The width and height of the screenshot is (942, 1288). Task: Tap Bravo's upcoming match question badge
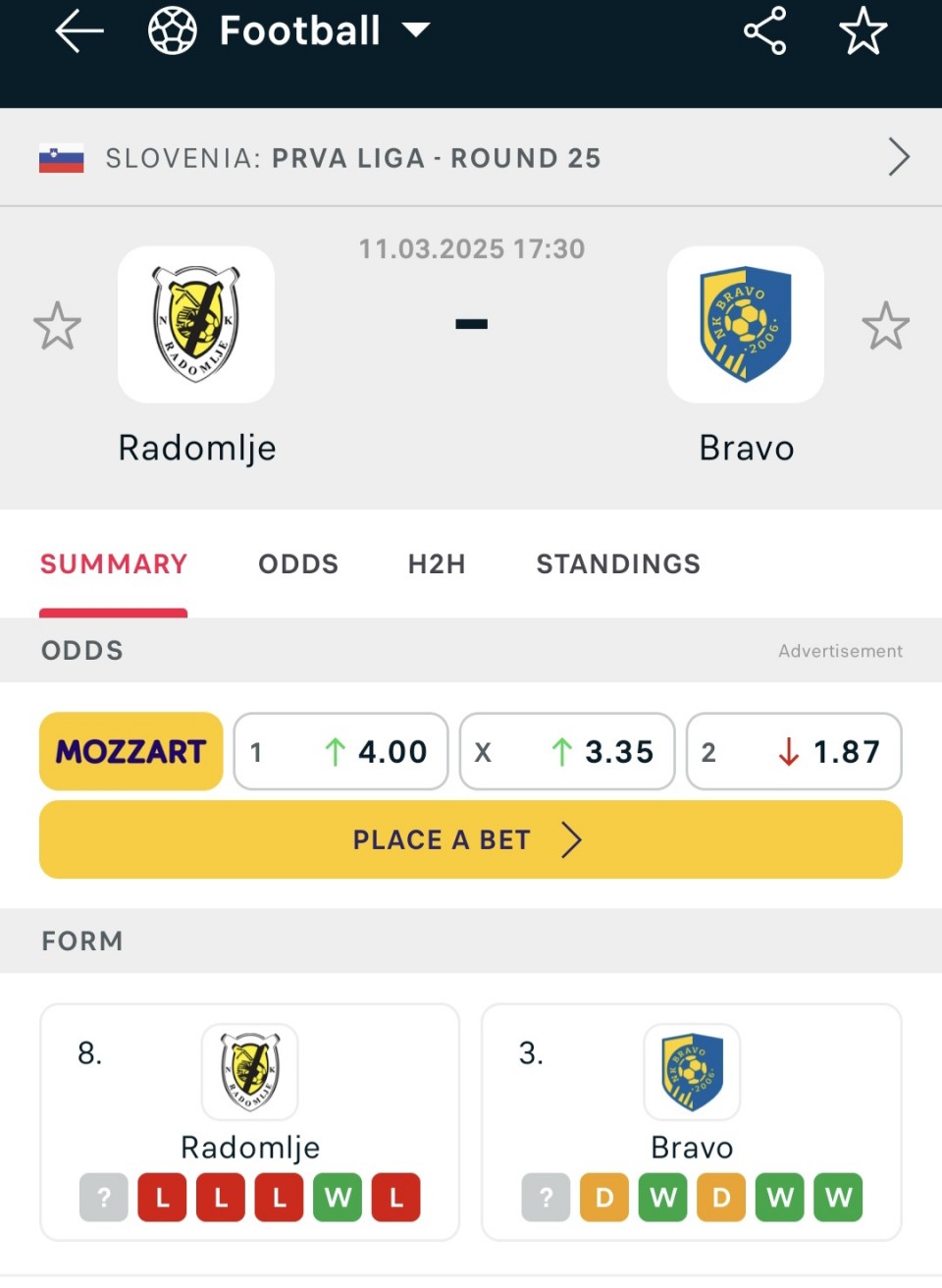(546, 1198)
